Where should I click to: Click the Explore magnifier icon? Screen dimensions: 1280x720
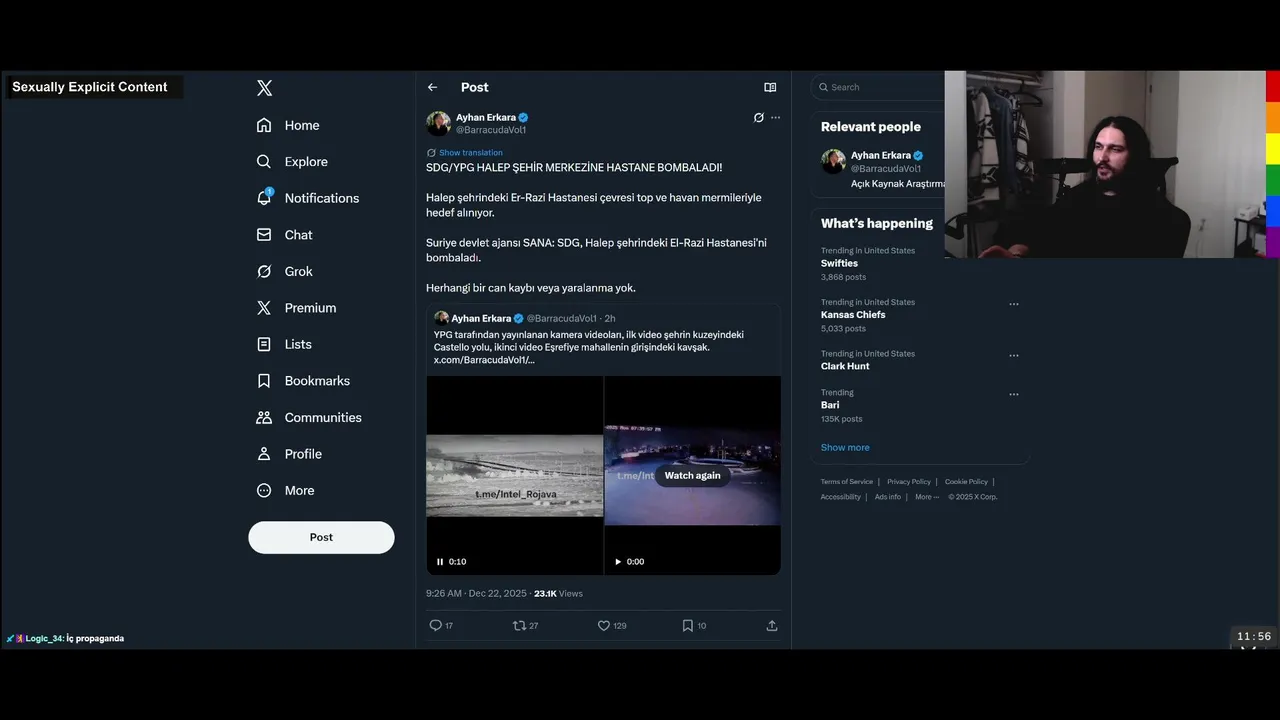tap(264, 161)
